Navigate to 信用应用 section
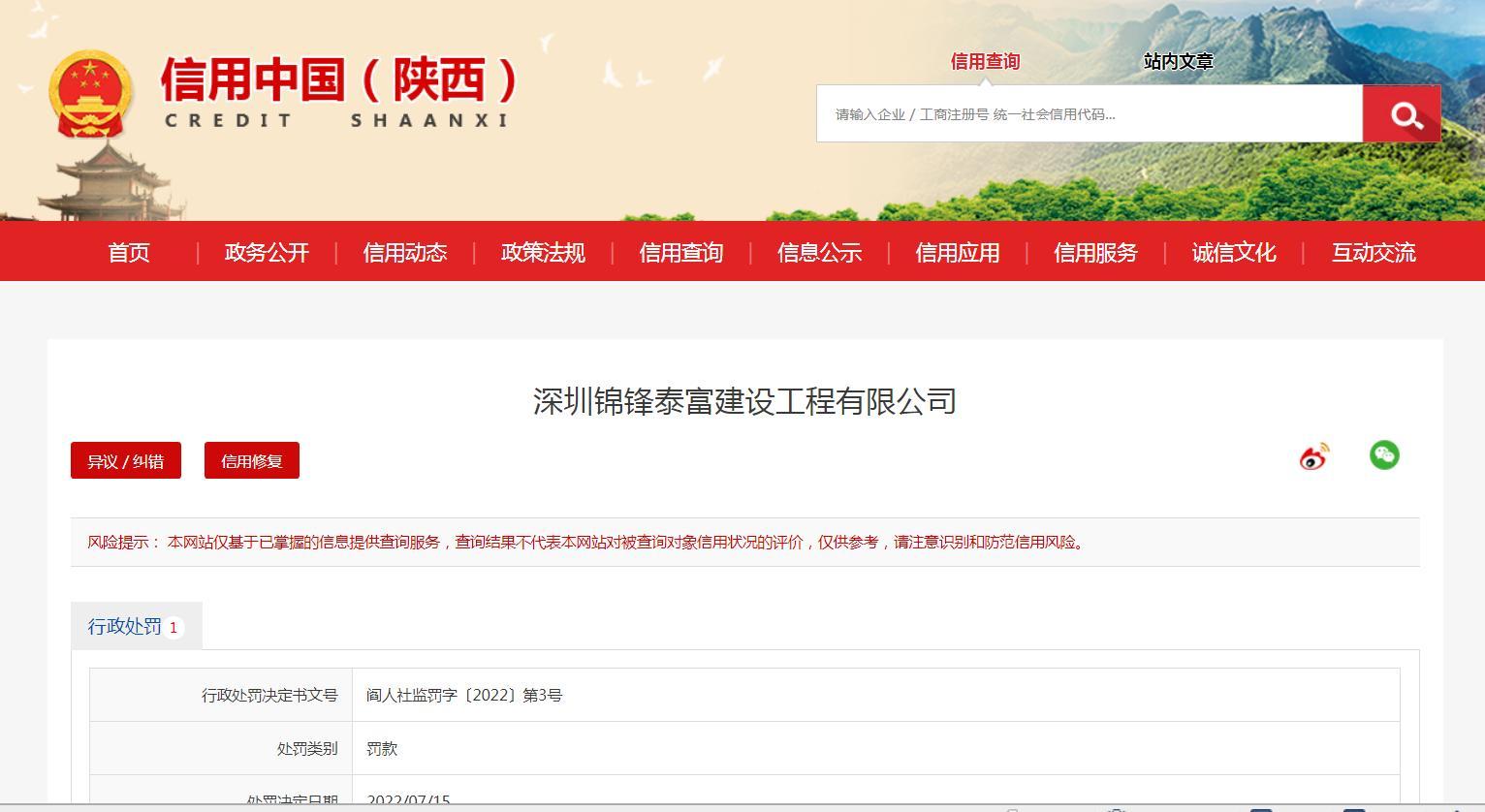This screenshot has width=1485, height=812. pos(958,253)
